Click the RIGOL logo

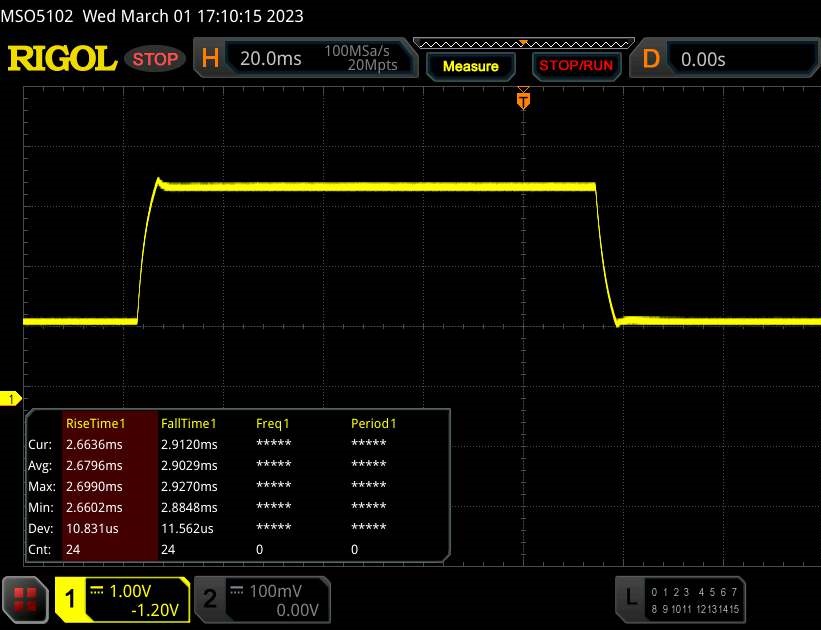pos(62,59)
